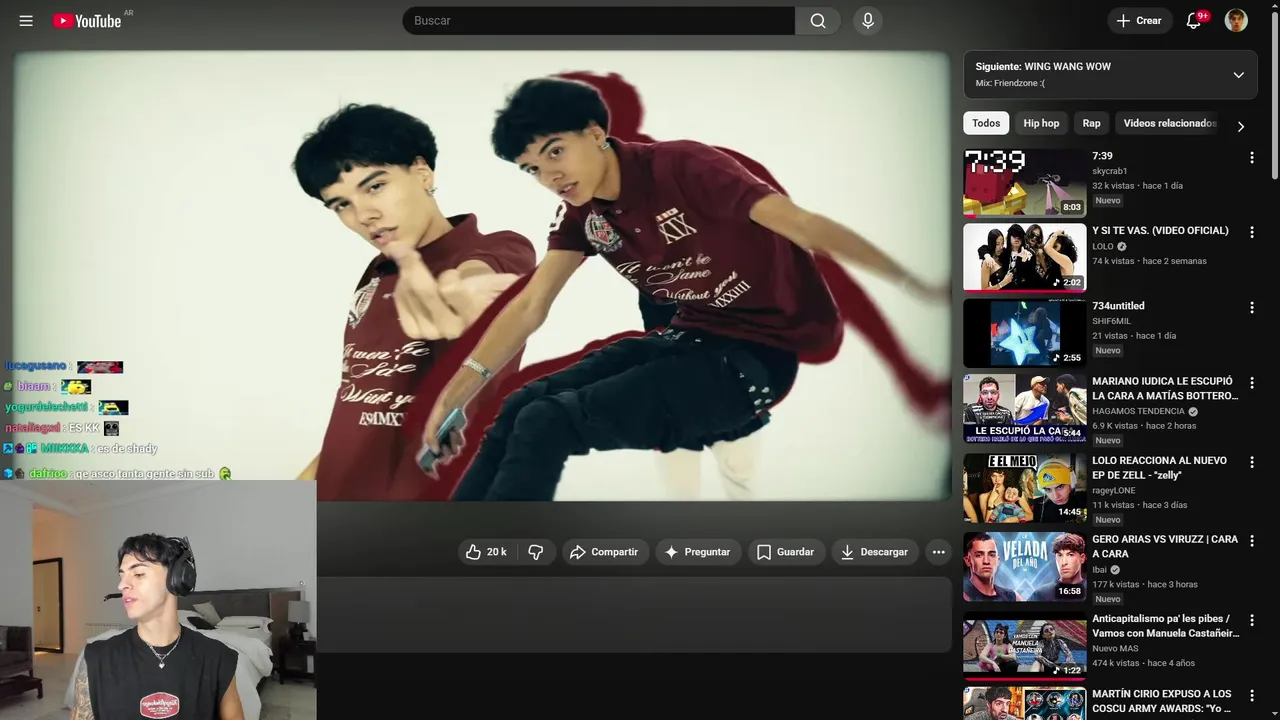The width and height of the screenshot is (1280, 720).
Task: Select the Videos relacionados chip
Action: click(x=1169, y=123)
